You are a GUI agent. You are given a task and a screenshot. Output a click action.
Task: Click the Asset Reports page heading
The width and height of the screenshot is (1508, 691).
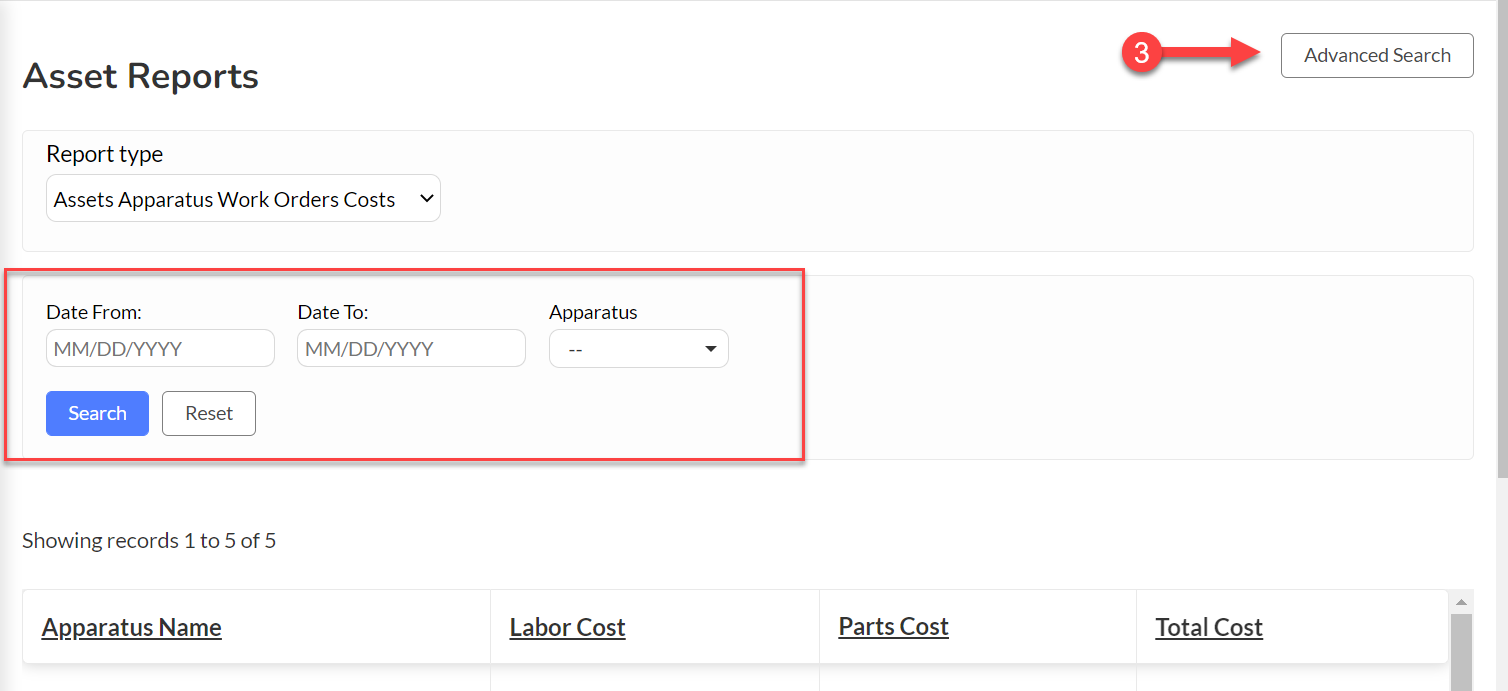141,76
